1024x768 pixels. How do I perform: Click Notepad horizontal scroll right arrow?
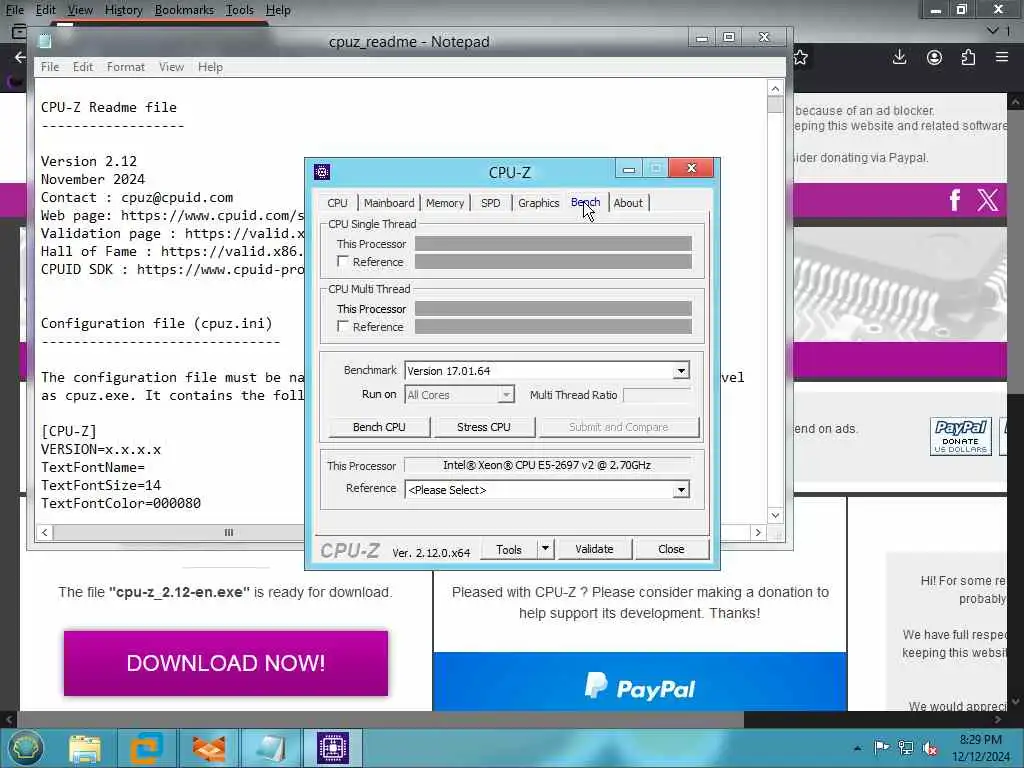click(x=758, y=532)
